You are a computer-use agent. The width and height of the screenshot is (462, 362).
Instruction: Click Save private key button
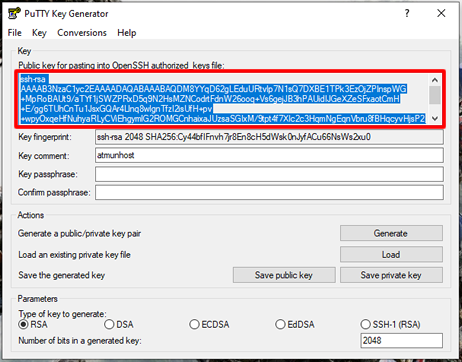coord(391,275)
